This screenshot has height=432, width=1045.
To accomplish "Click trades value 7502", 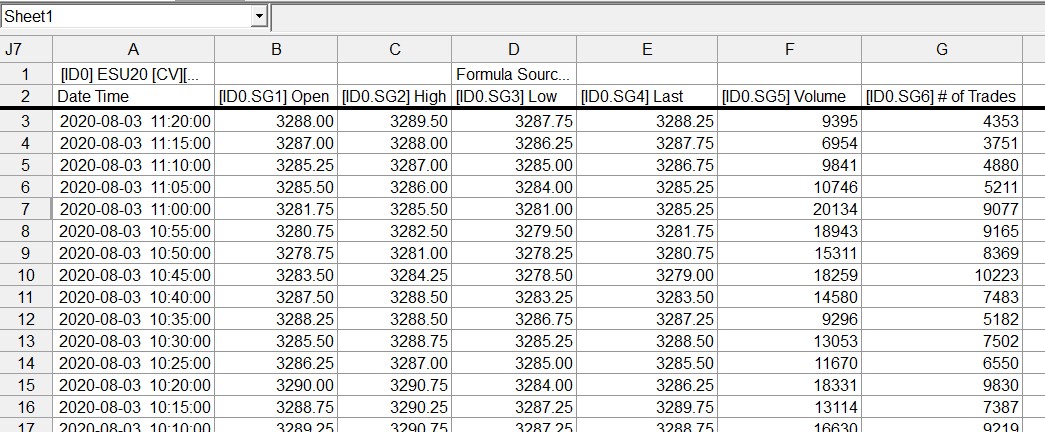I will pyautogui.click(x=942, y=341).
